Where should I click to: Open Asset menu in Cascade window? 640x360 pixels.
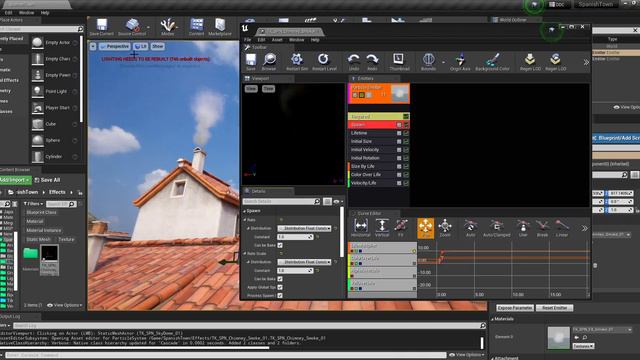pyautogui.click(x=277, y=40)
